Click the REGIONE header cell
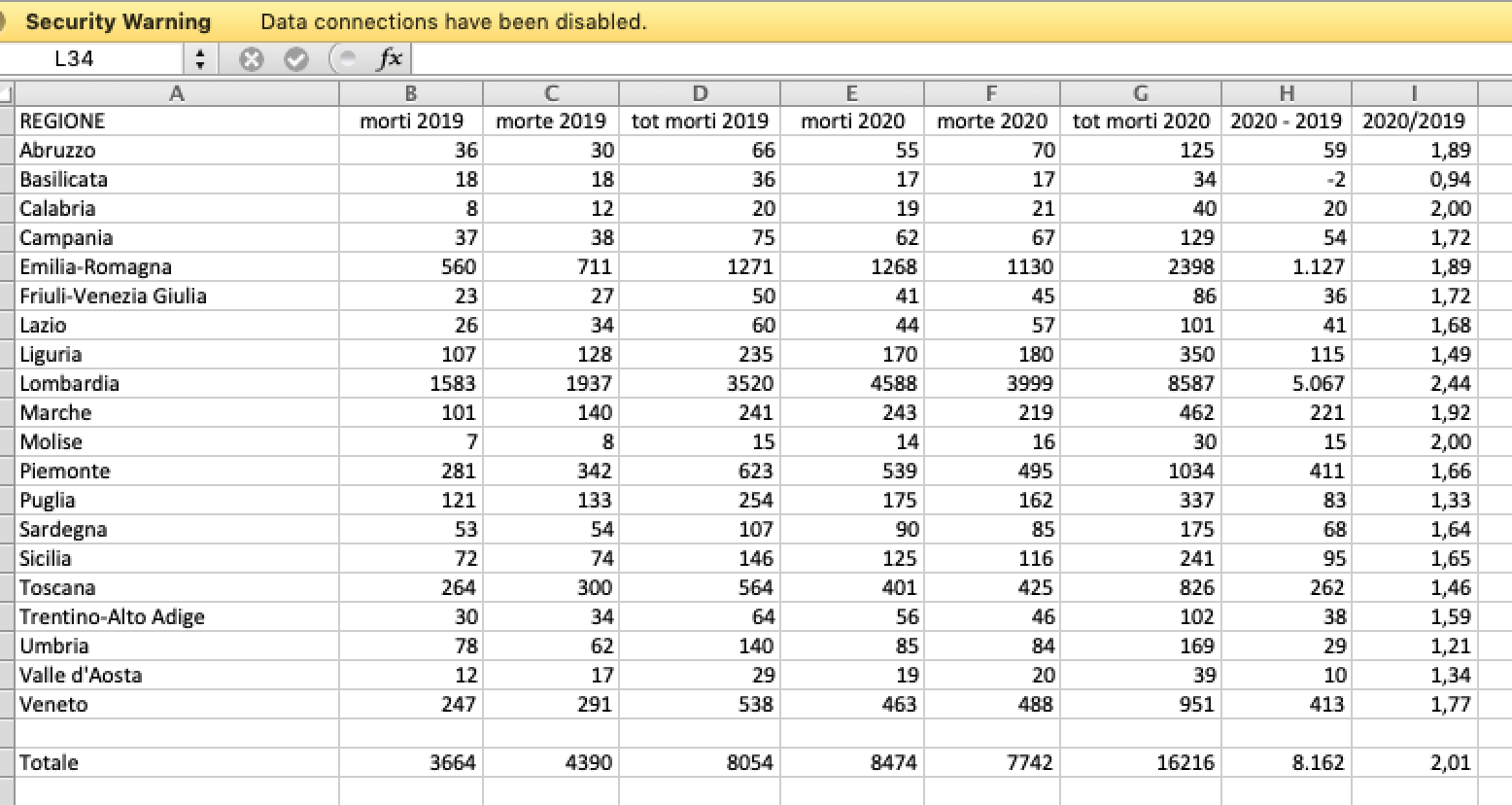This screenshot has width=1512, height=805. (x=177, y=121)
